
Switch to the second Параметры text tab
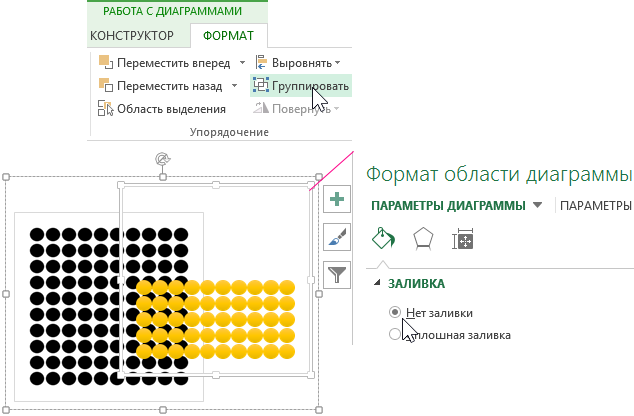coord(596,205)
